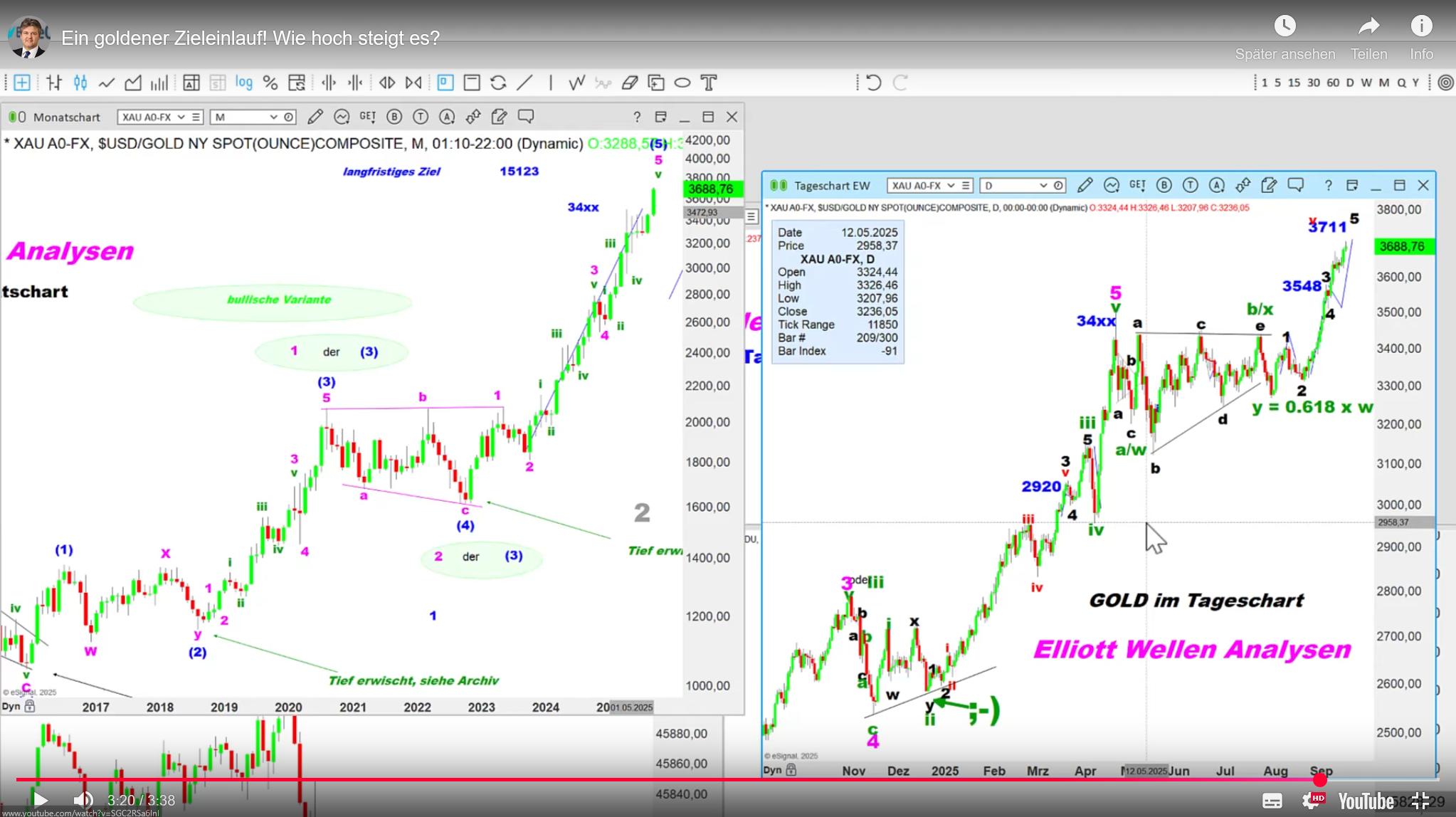Switch to 60 minute interval
Viewport: 1456px width, 817px height.
pyautogui.click(x=1333, y=83)
